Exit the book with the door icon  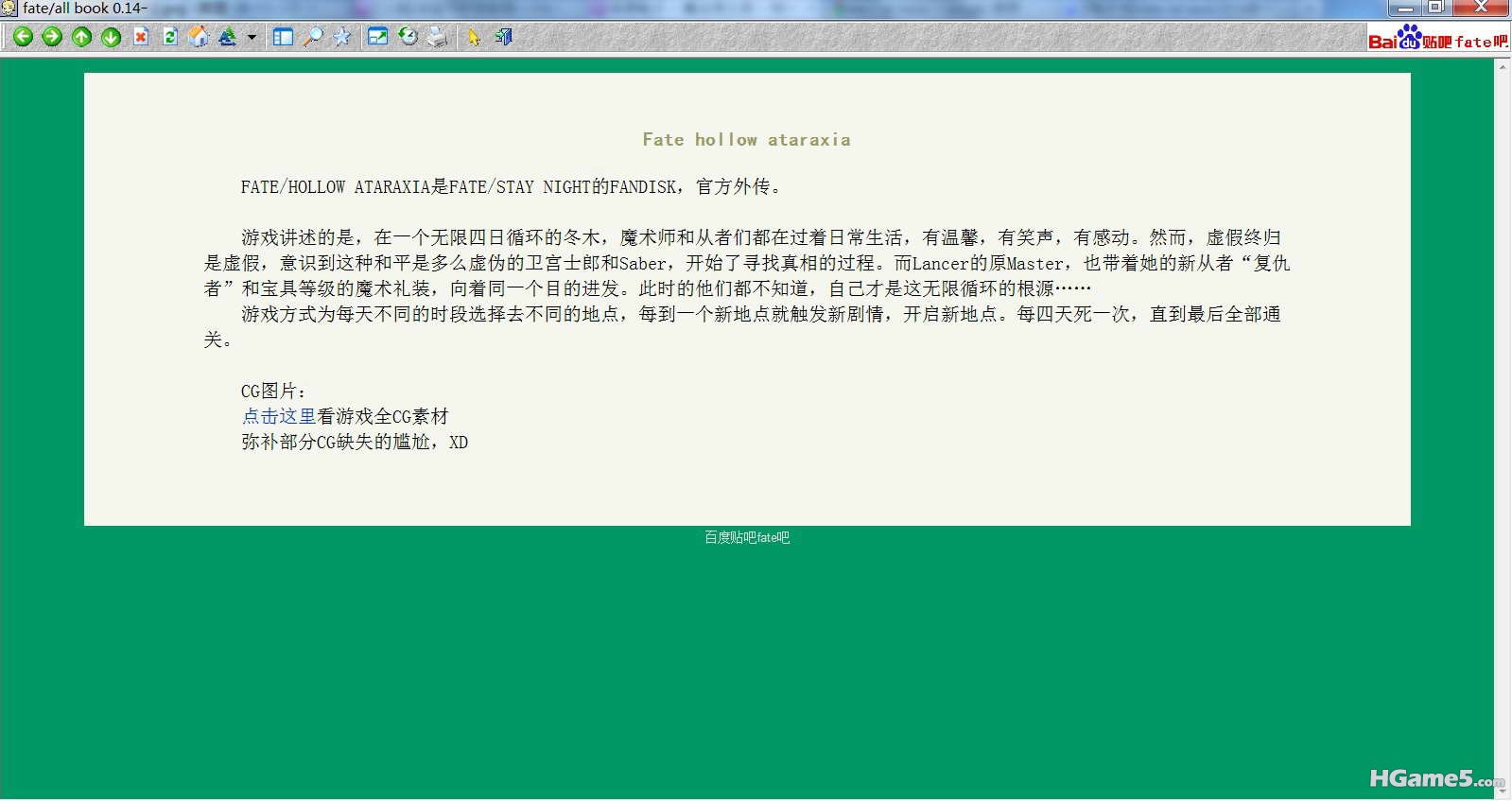tap(503, 37)
